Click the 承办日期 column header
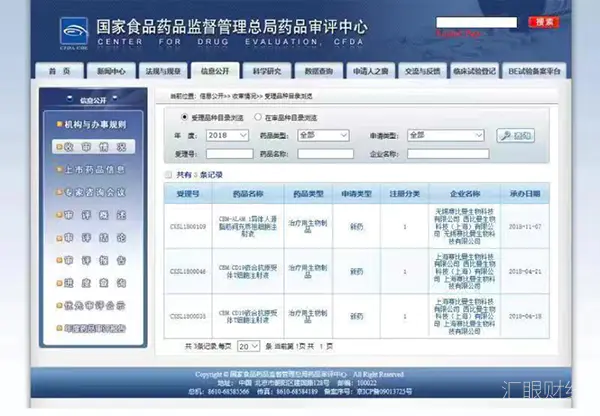This screenshot has width=600, height=416. pos(525,194)
